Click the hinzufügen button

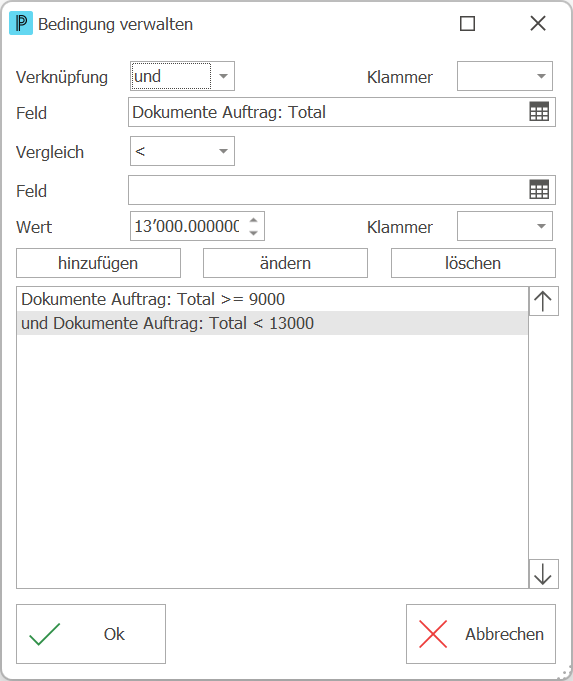pos(99,263)
